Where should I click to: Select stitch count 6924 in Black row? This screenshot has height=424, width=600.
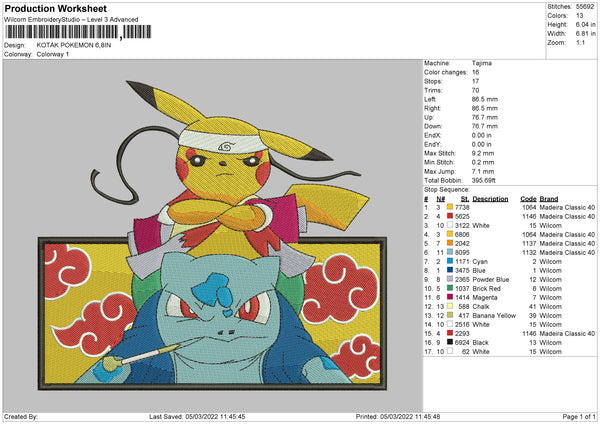[462, 342]
